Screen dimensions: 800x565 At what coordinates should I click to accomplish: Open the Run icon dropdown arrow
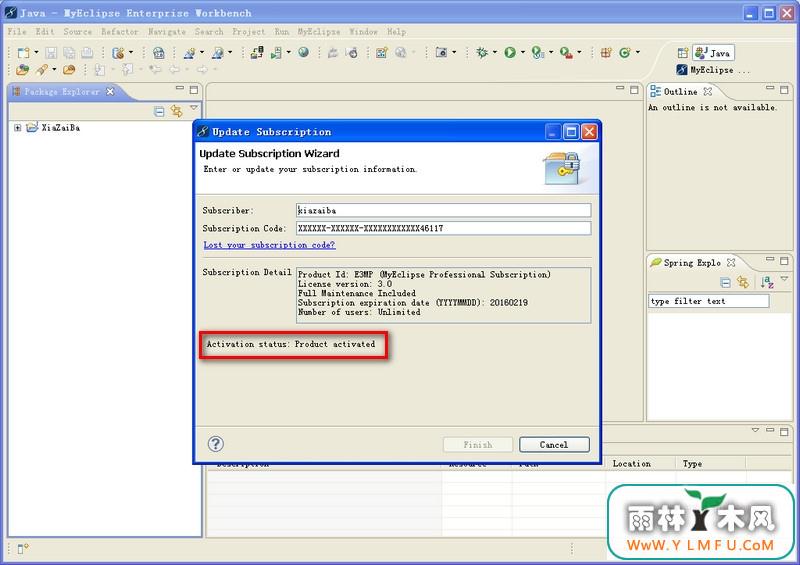pos(522,53)
